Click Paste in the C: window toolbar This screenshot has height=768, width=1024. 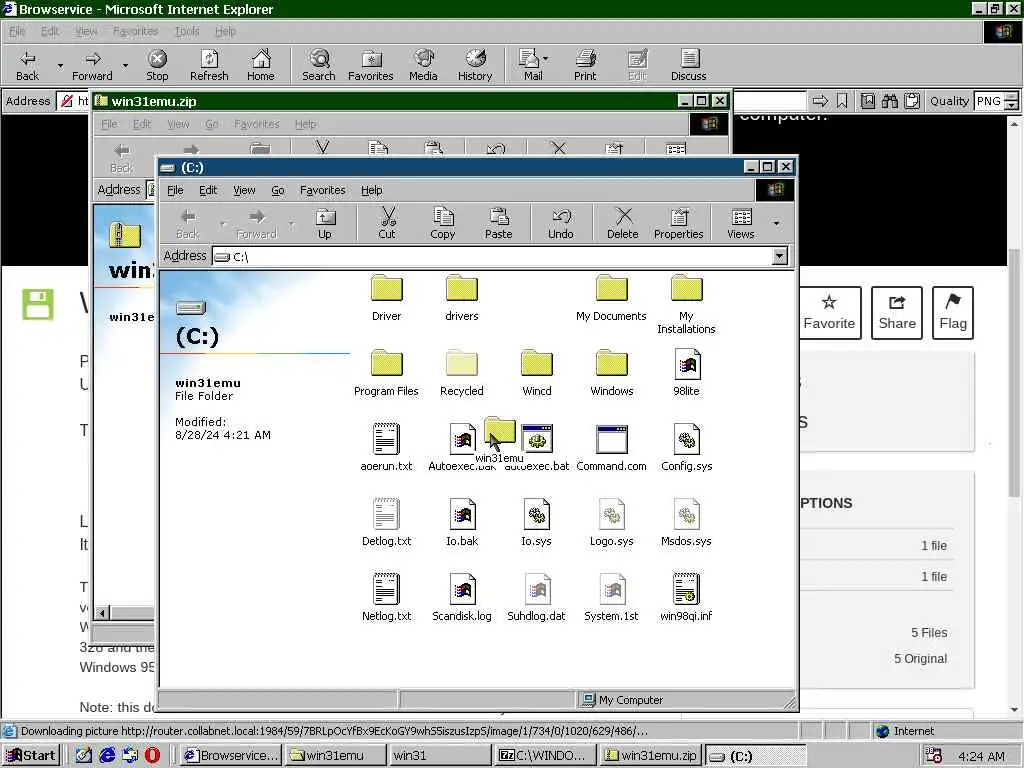[498, 223]
